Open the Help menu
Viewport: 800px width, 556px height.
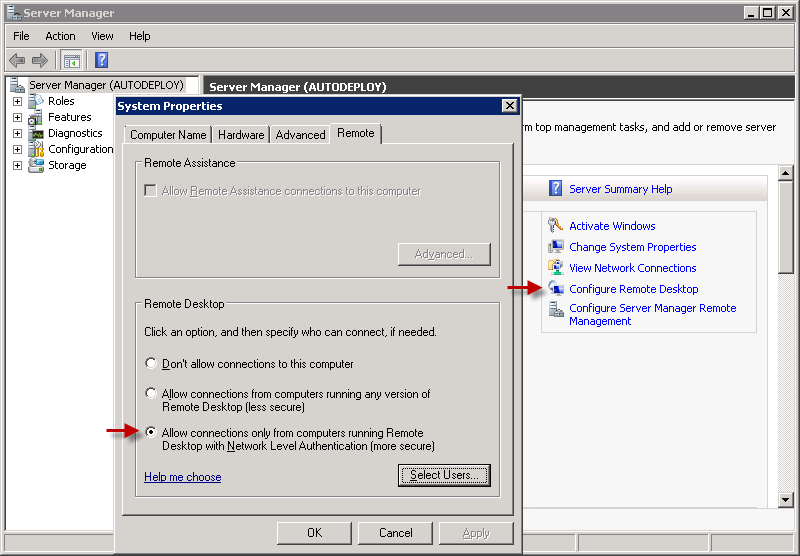pyautogui.click(x=139, y=36)
